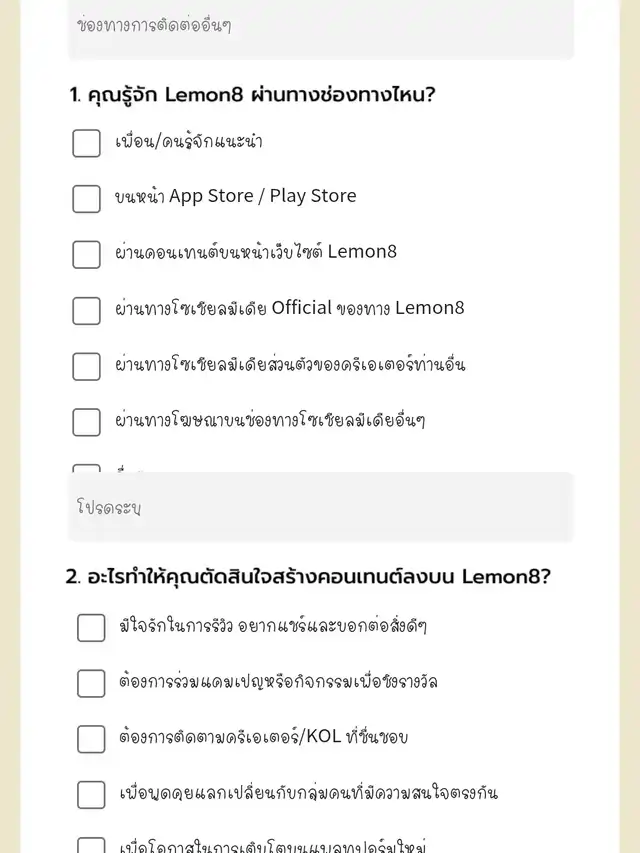Click the Official ของทาง Lemon8 label text
640x853 pixels.
(290, 308)
